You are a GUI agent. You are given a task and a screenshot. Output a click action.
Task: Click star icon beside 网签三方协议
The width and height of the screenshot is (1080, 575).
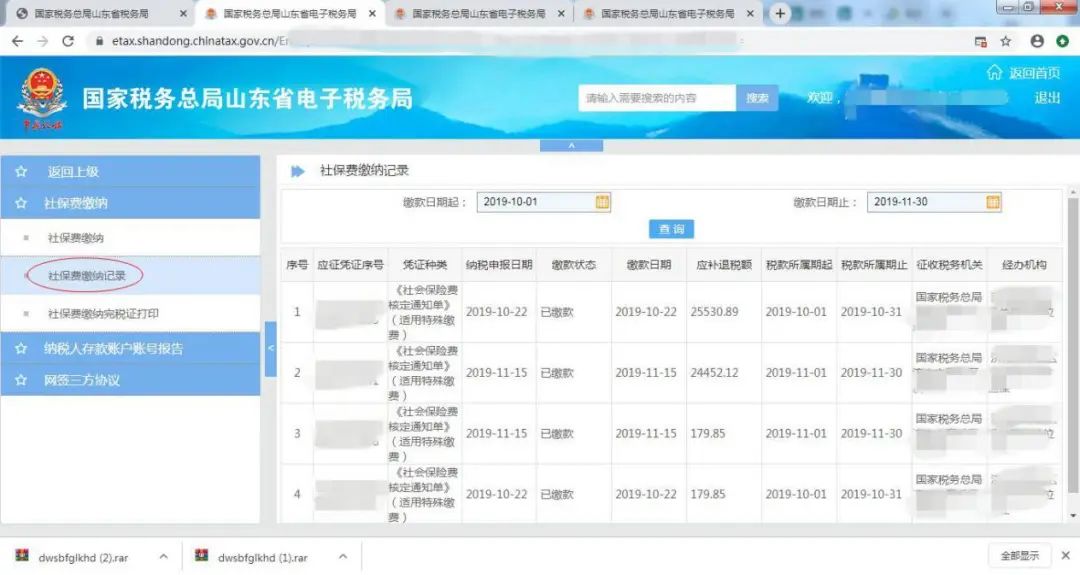[x=21, y=380]
